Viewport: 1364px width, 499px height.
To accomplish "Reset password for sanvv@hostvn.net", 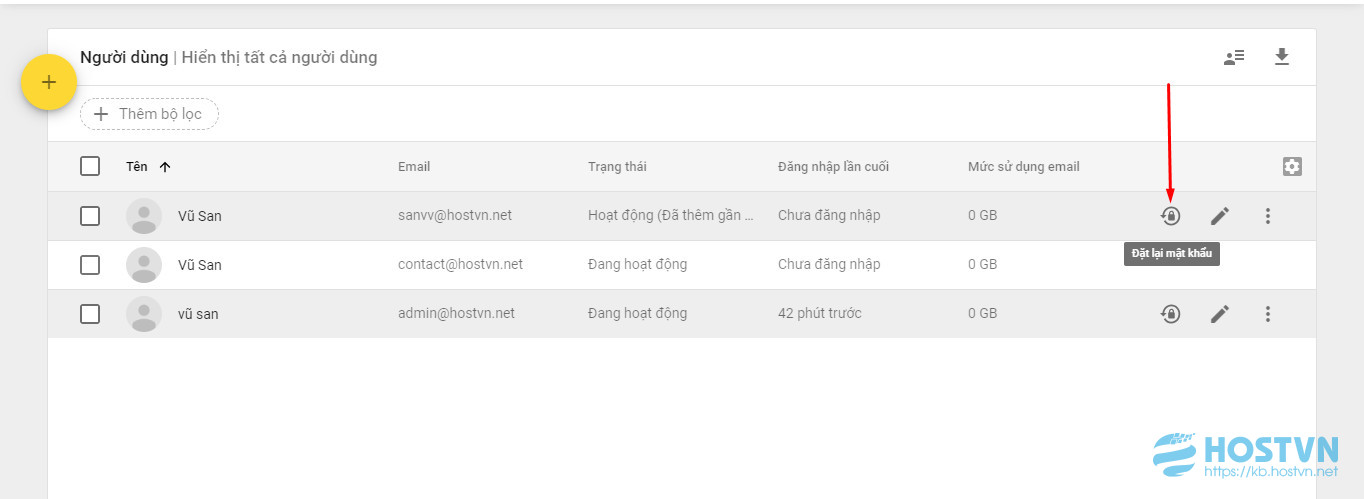I will point(1171,215).
